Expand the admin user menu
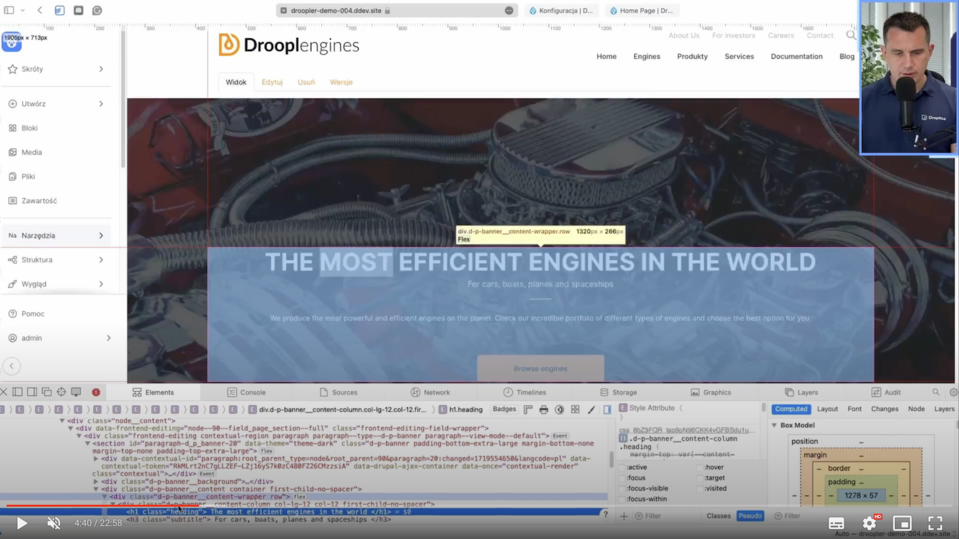 59,338
